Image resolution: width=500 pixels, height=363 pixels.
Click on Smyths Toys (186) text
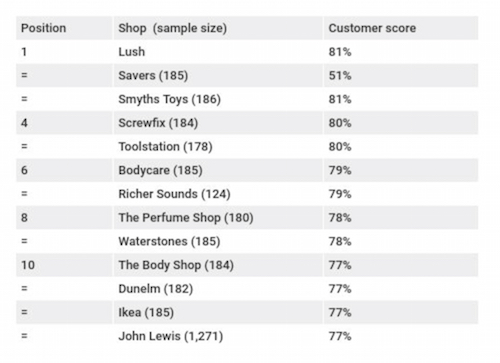(169, 99)
